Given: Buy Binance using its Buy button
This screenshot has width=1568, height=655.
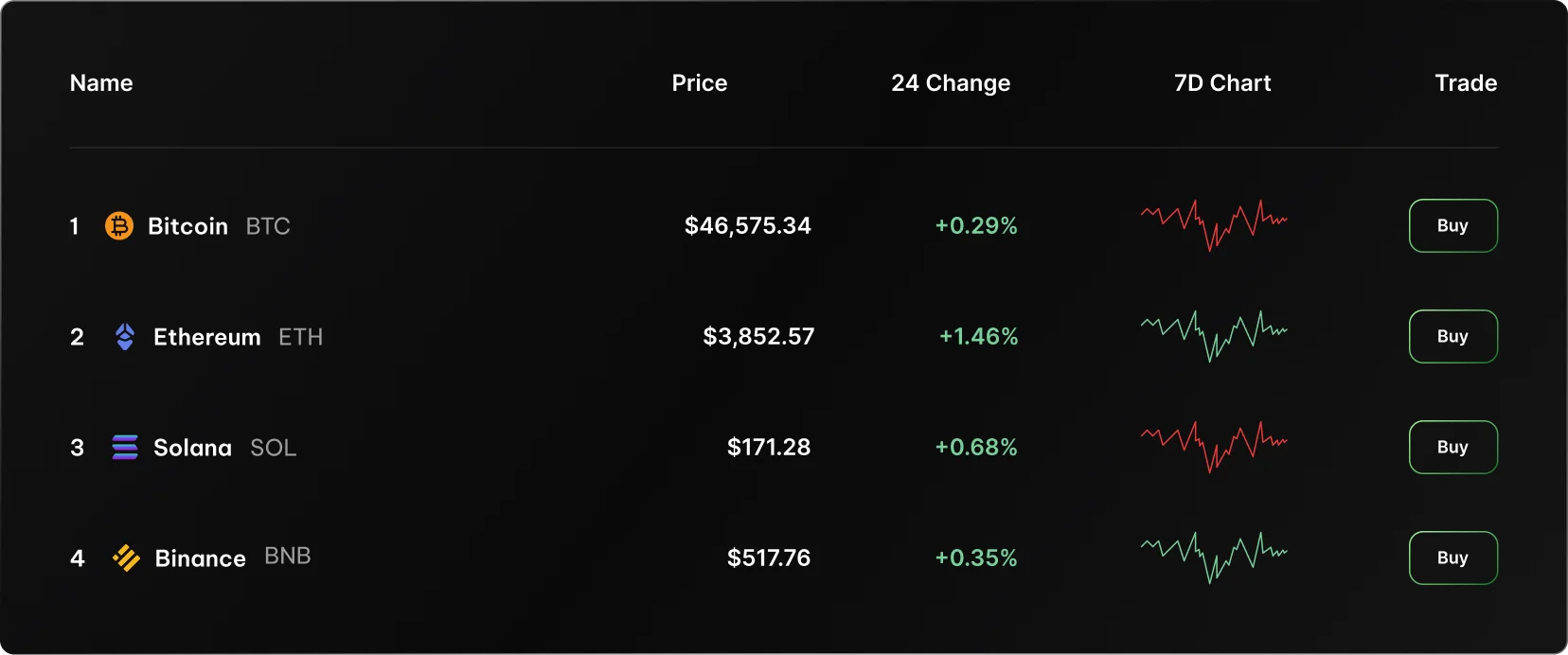Looking at the screenshot, I should click(x=1453, y=558).
